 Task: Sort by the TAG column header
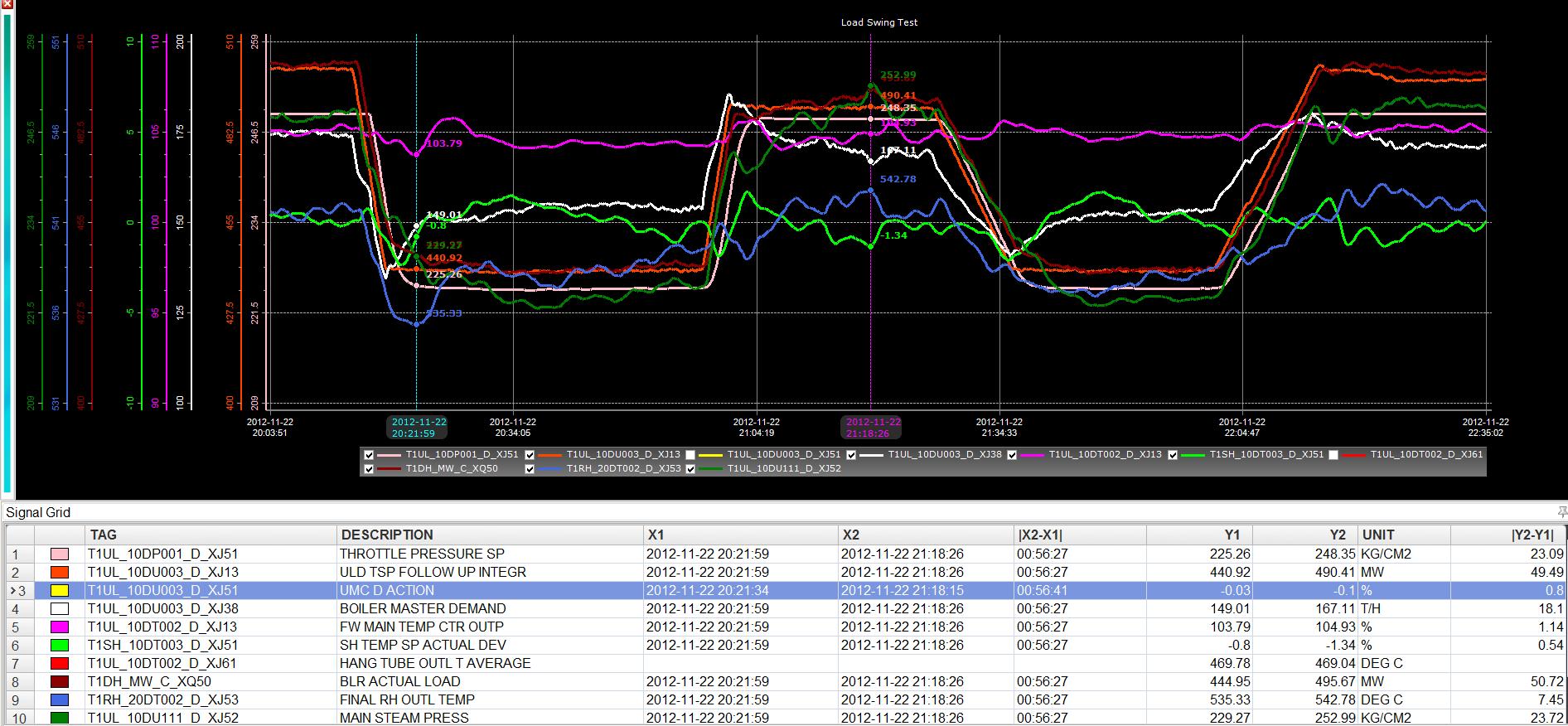click(x=211, y=535)
